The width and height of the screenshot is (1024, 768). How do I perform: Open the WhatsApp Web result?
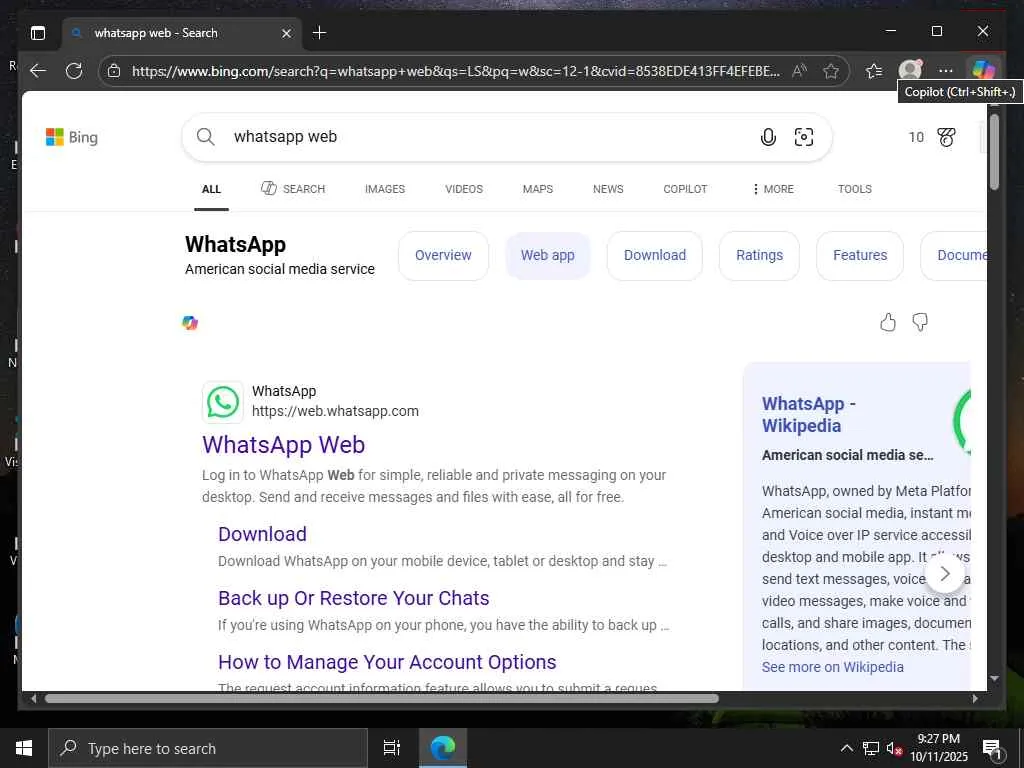283,445
